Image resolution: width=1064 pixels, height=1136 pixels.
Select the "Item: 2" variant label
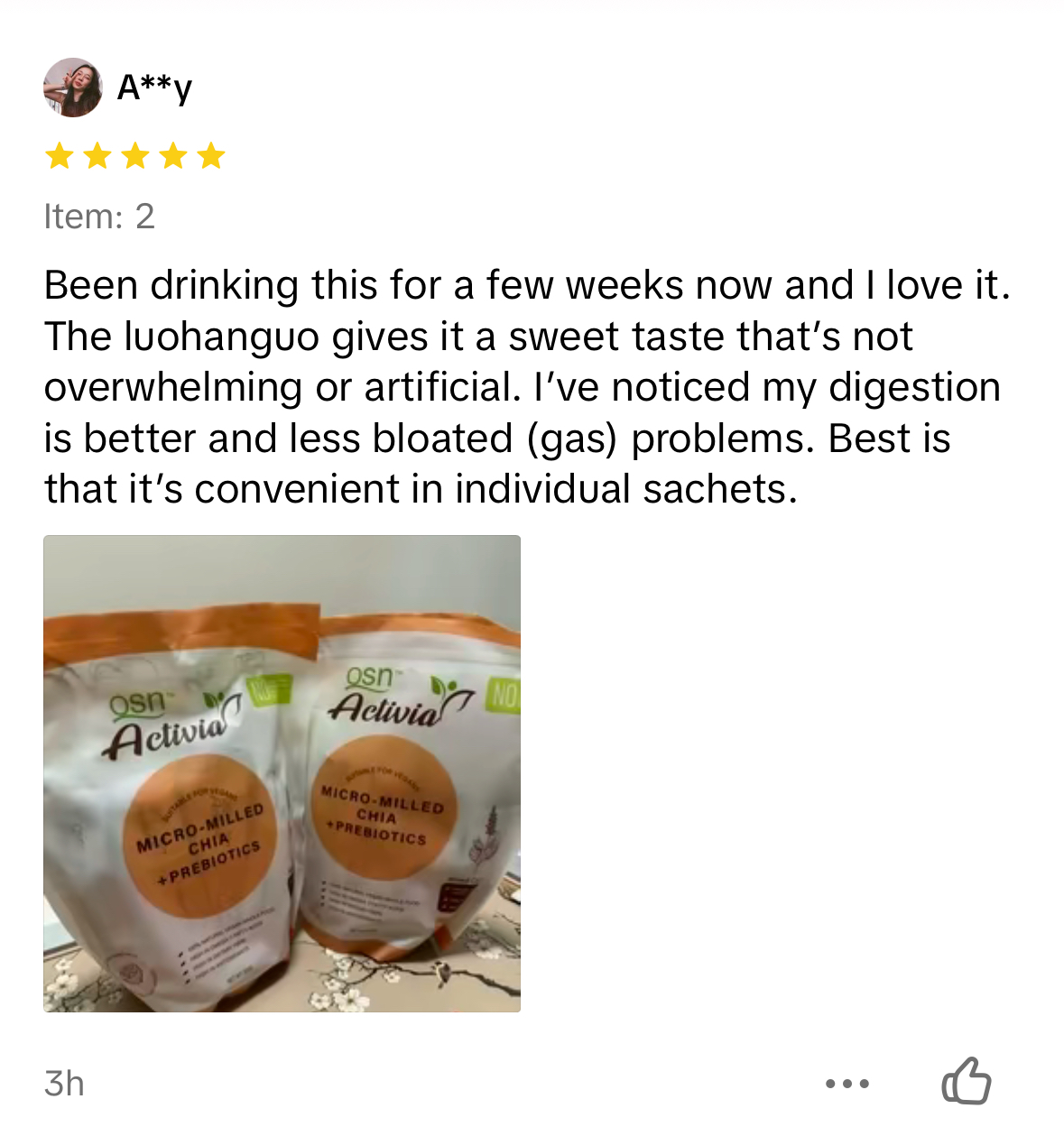point(99,217)
